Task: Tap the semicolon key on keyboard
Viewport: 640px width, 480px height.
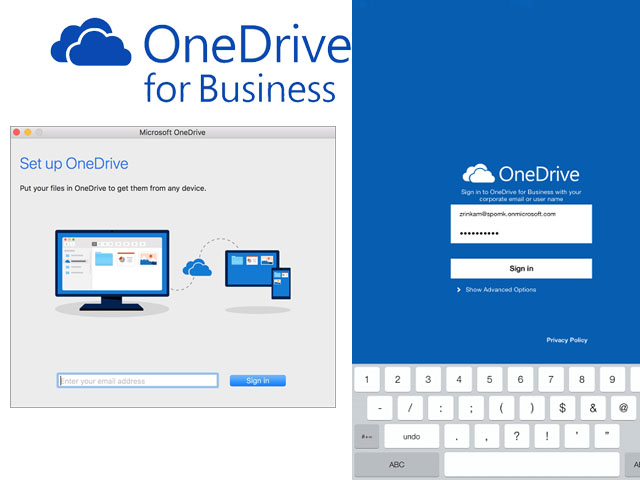Action: click(x=471, y=408)
